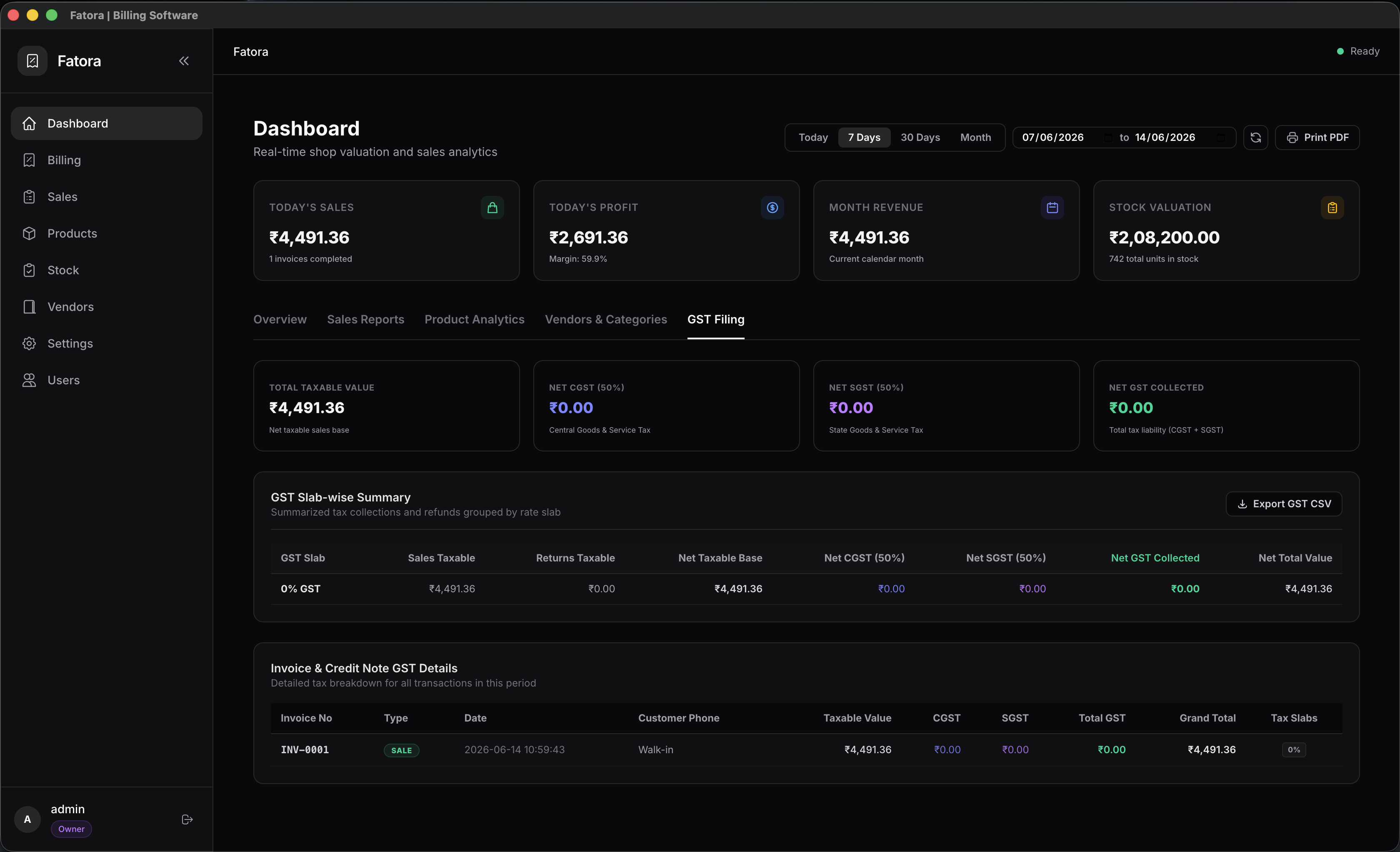Click the clipboard icon on Stock Valuation
The image size is (1400, 852).
click(1332, 208)
